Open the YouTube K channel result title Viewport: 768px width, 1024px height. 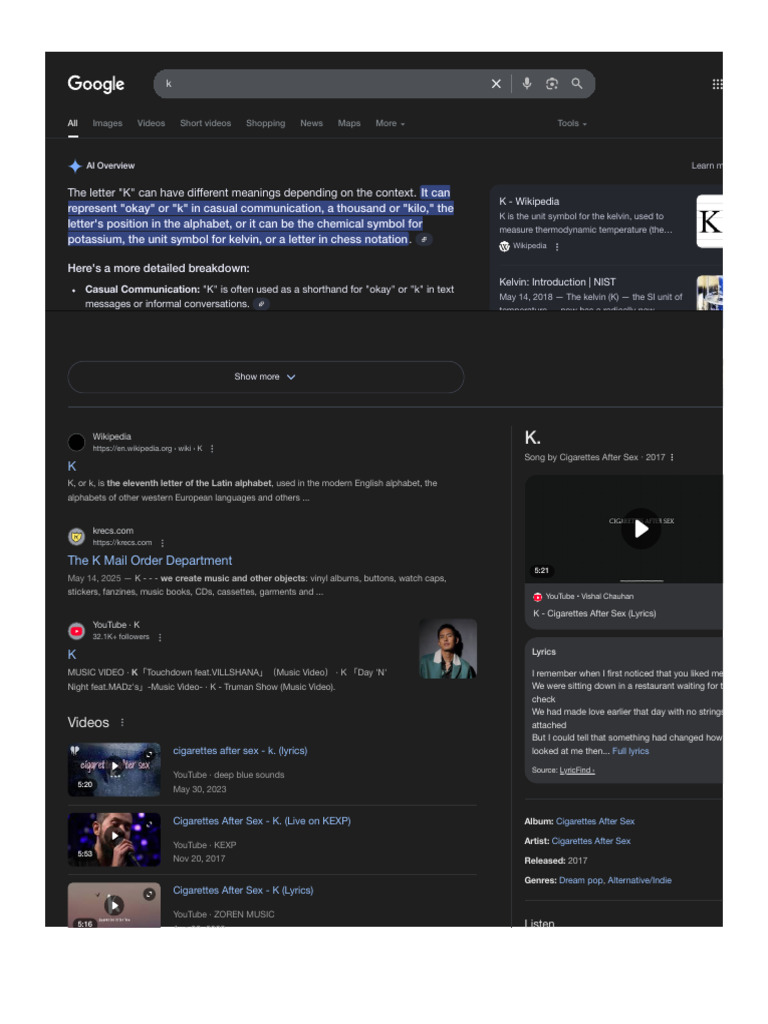point(72,654)
